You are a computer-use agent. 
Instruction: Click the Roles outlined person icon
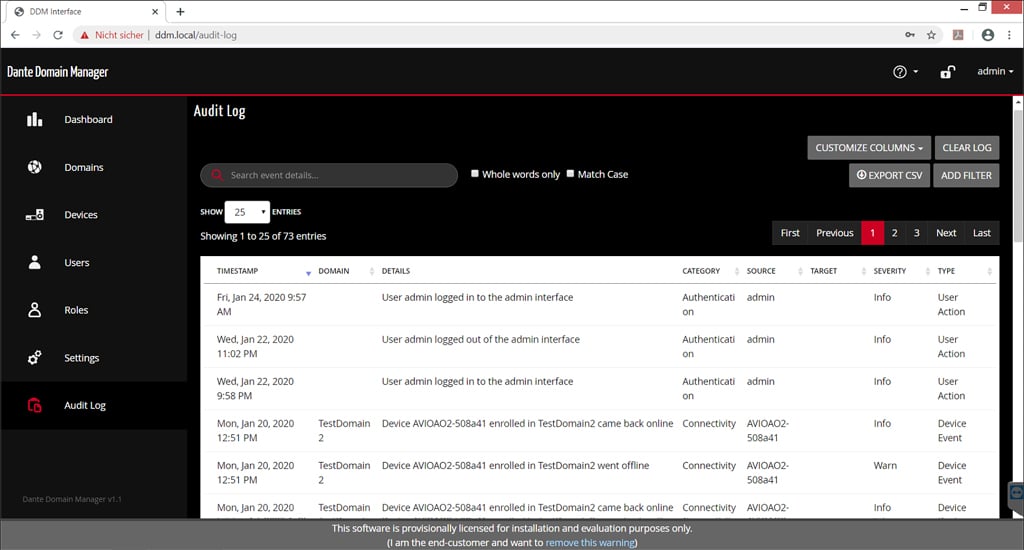[x=35, y=310]
